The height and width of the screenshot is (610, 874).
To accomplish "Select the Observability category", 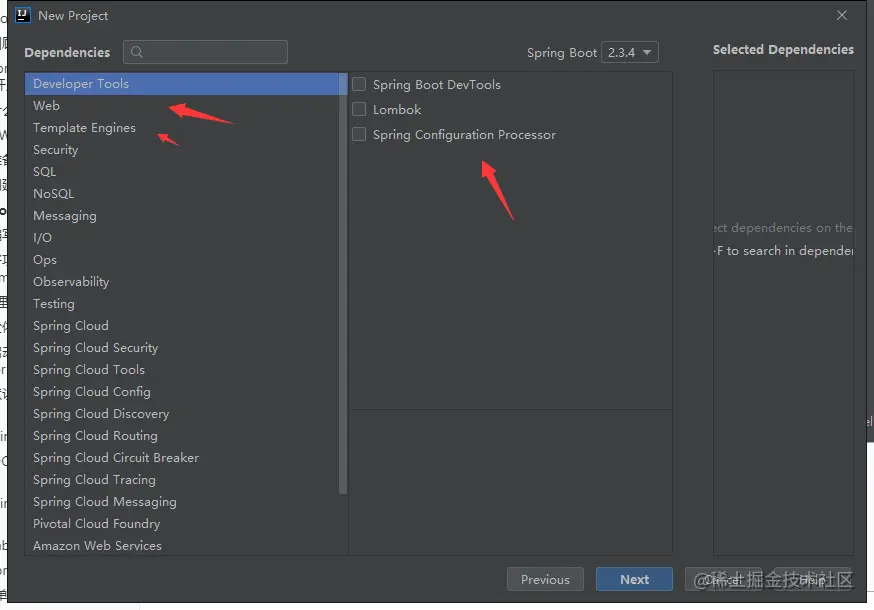I will point(182,282).
